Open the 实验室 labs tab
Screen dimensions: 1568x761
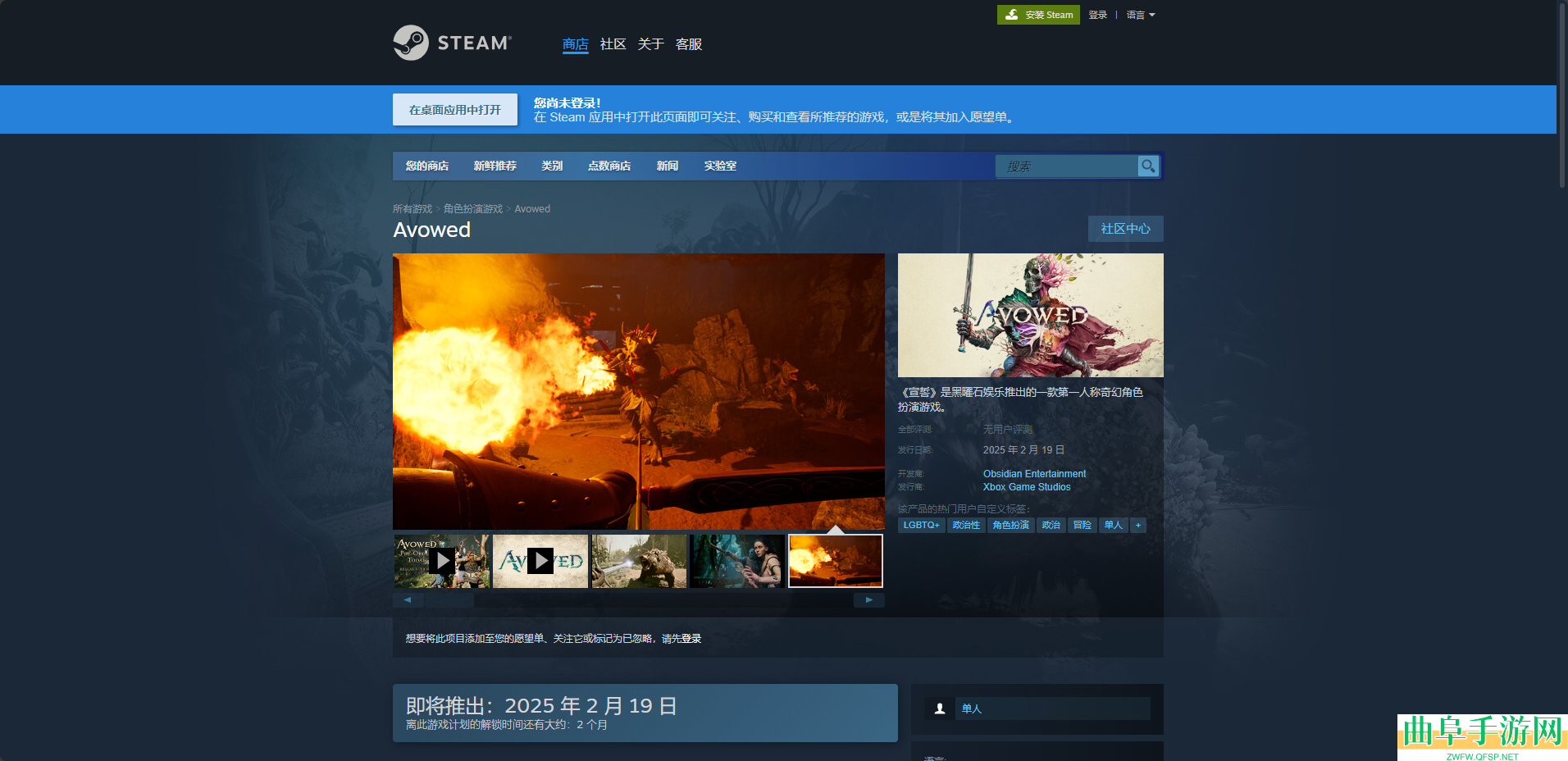(720, 166)
